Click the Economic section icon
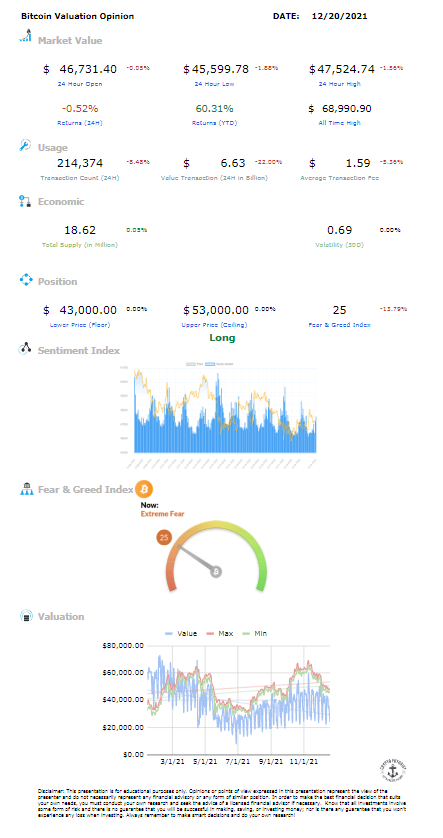This screenshot has width=443, height=838. [x=25, y=201]
